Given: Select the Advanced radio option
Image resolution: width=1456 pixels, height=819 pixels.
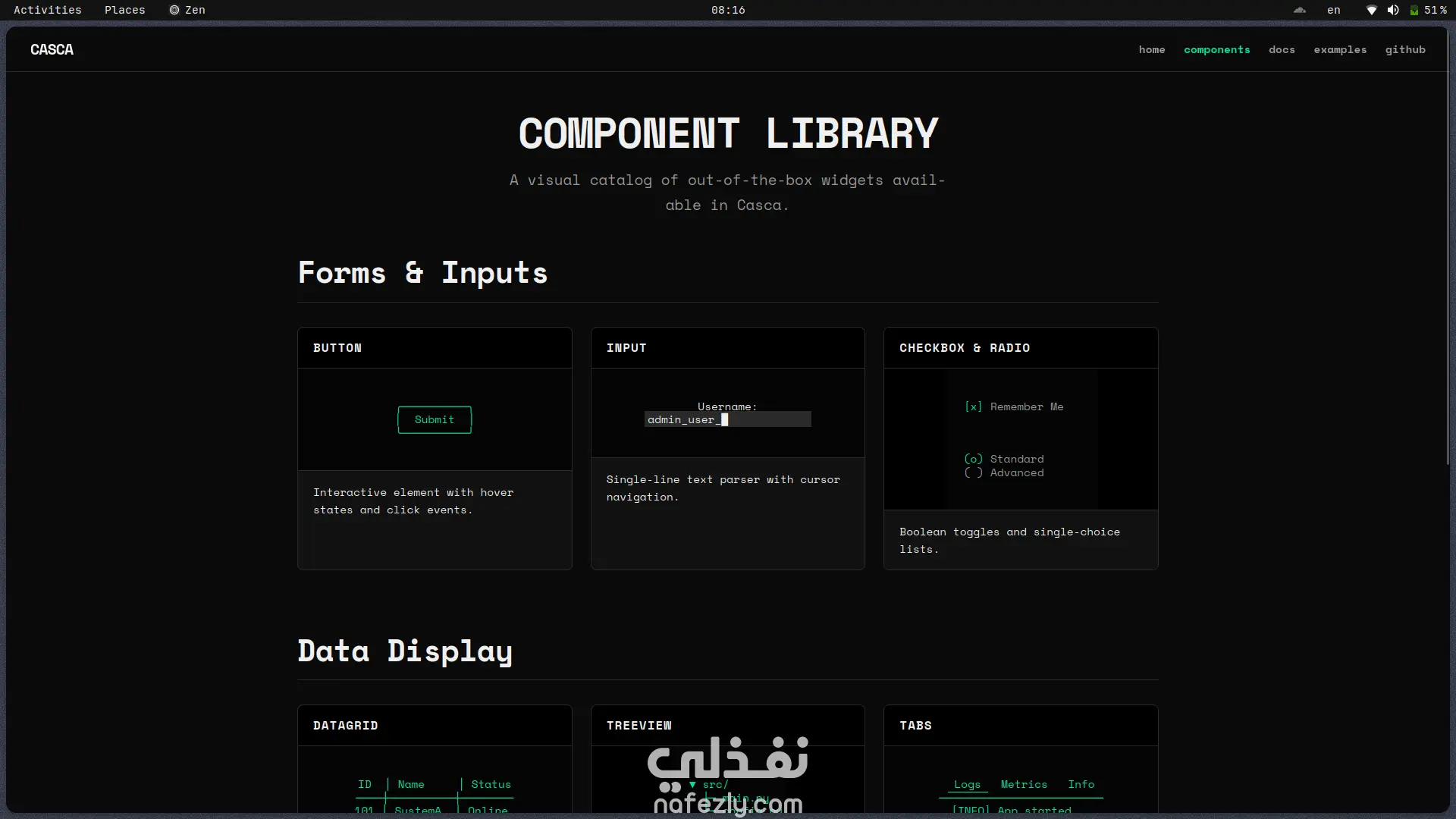Looking at the screenshot, I should tap(973, 473).
